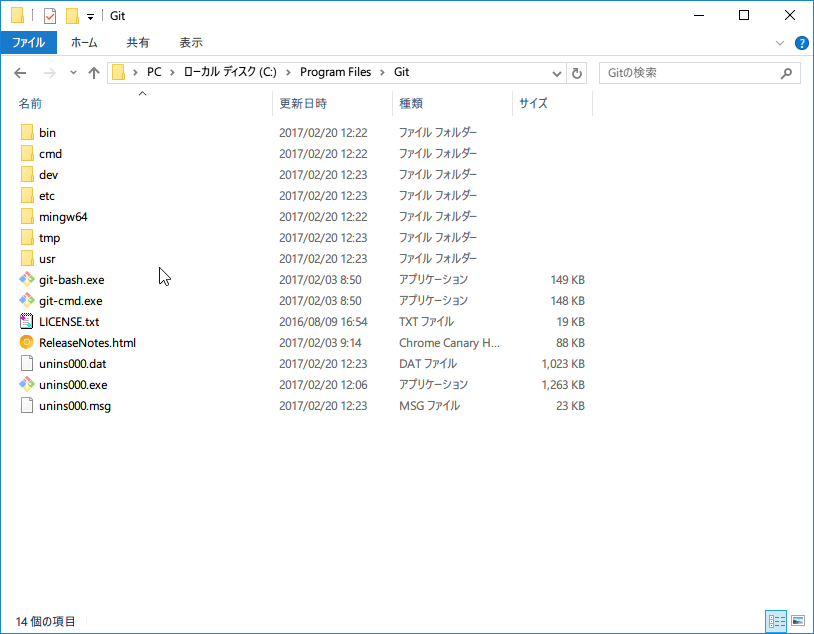Click the 2016/08/09 16:54 date cell
This screenshot has width=814, height=634.
coord(323,322)
